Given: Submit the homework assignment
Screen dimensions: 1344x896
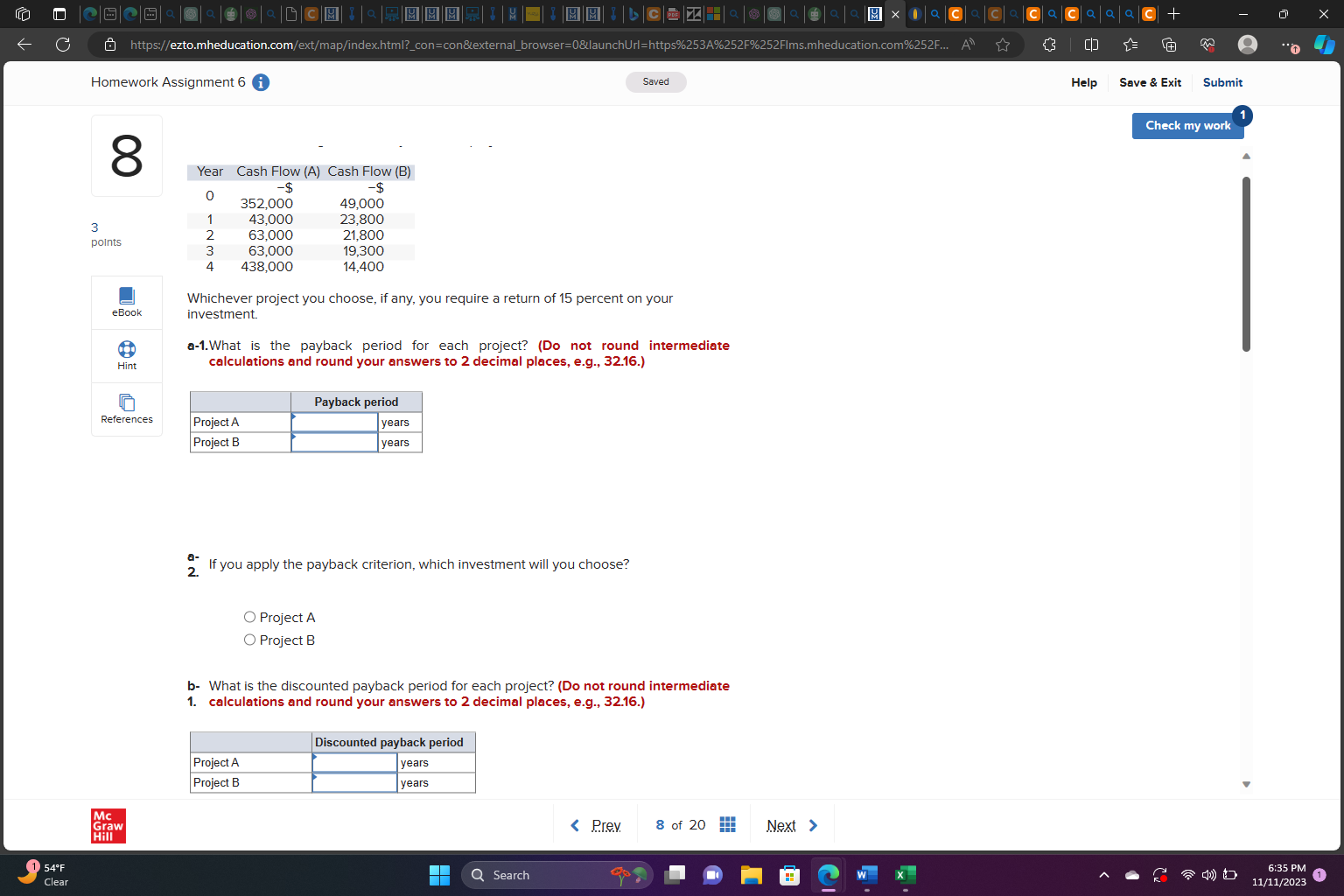Looking at the screenshot, I should pyautogui.click(x=1222, y=82).
